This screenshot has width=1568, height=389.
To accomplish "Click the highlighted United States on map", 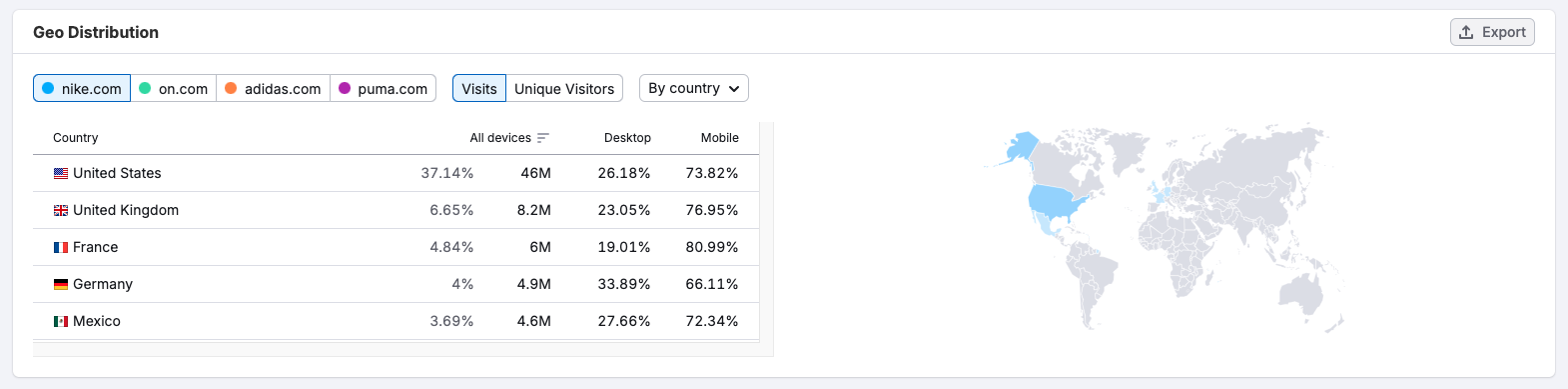I will [x=1064, y=202].
